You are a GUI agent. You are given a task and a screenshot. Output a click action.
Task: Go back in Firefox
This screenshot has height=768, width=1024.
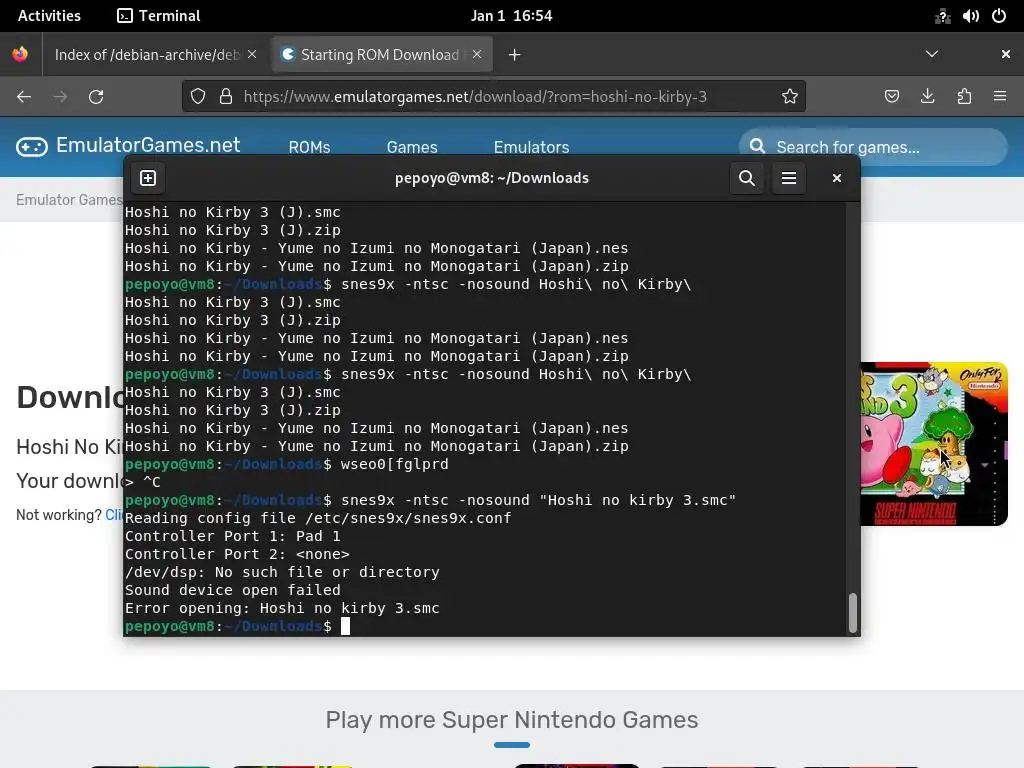[24, 97]
